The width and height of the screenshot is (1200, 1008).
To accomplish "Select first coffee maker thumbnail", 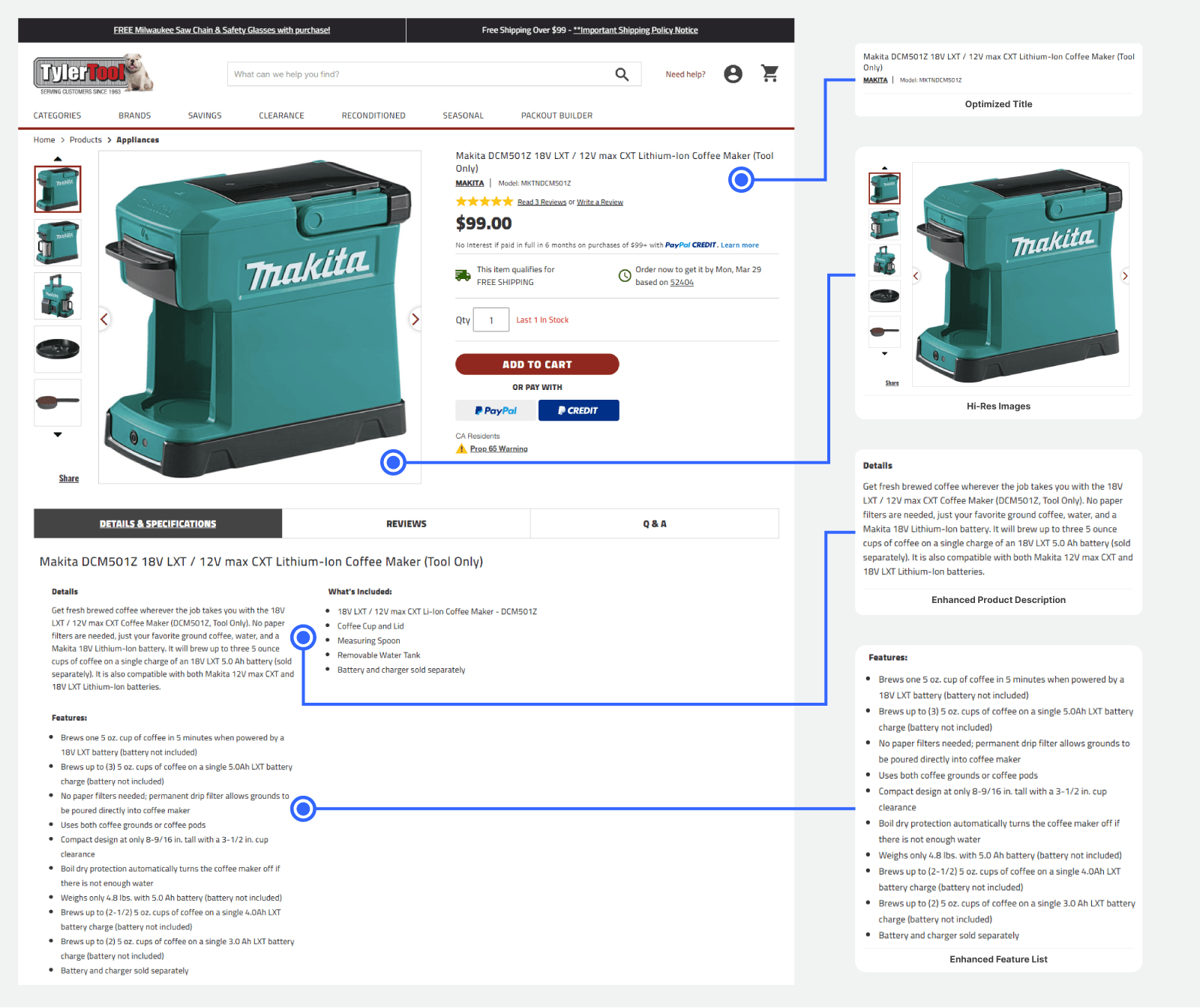I will coord(58,189).
